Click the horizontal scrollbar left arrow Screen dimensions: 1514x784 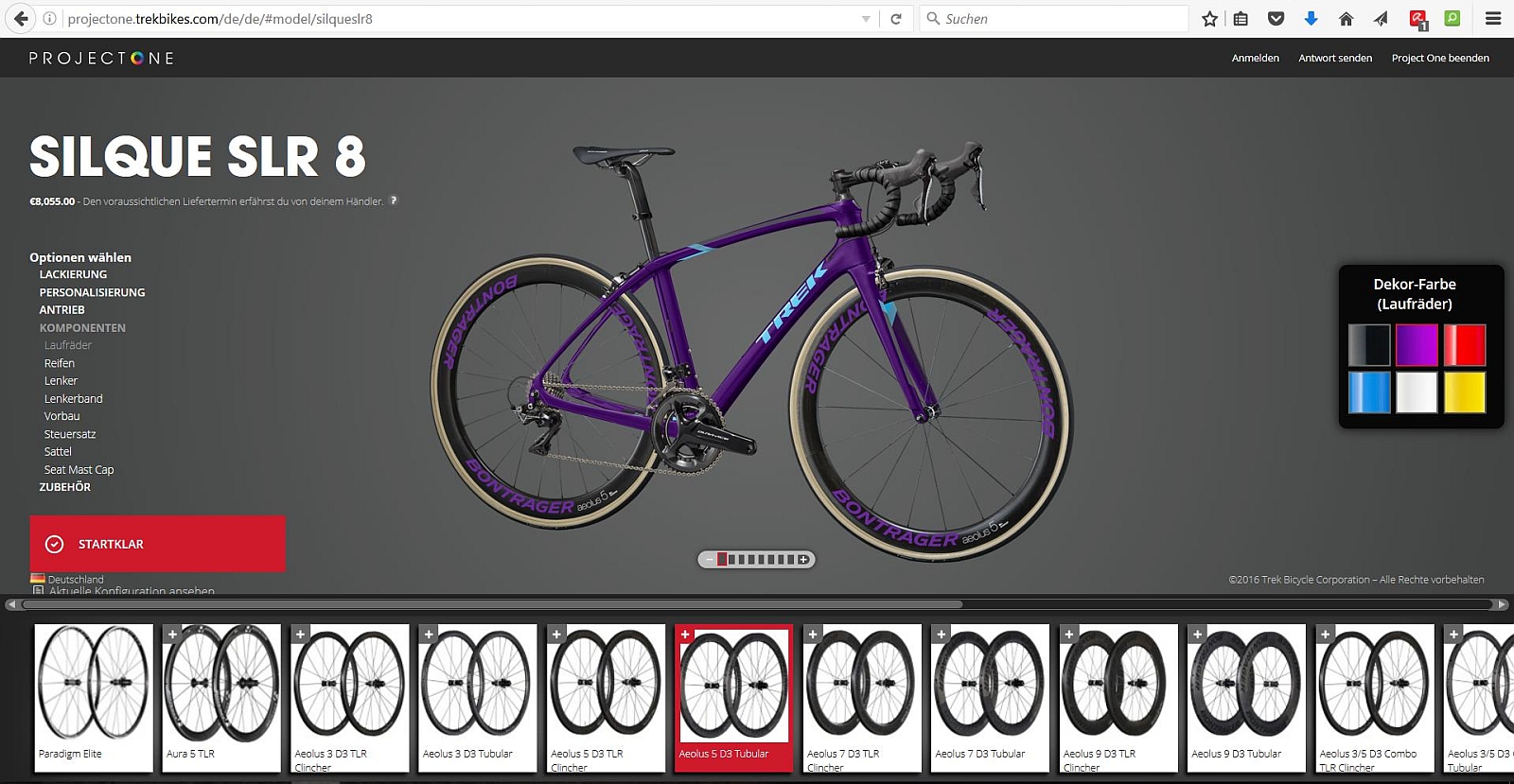(11, 604)
